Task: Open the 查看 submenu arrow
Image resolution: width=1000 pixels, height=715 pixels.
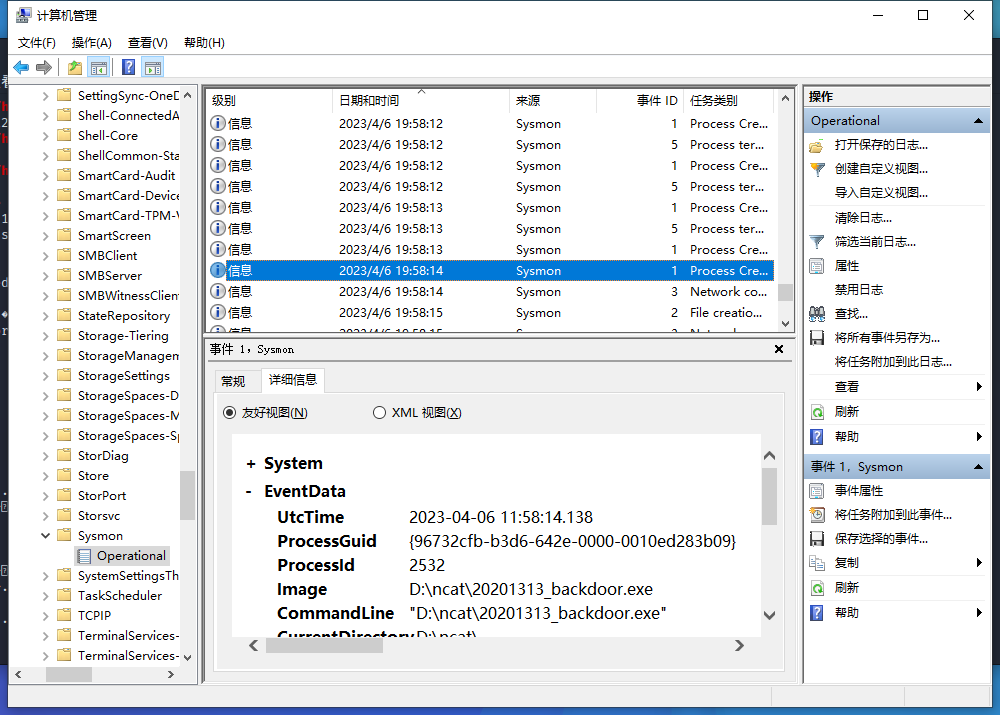Action: click(x=979, y=387)
